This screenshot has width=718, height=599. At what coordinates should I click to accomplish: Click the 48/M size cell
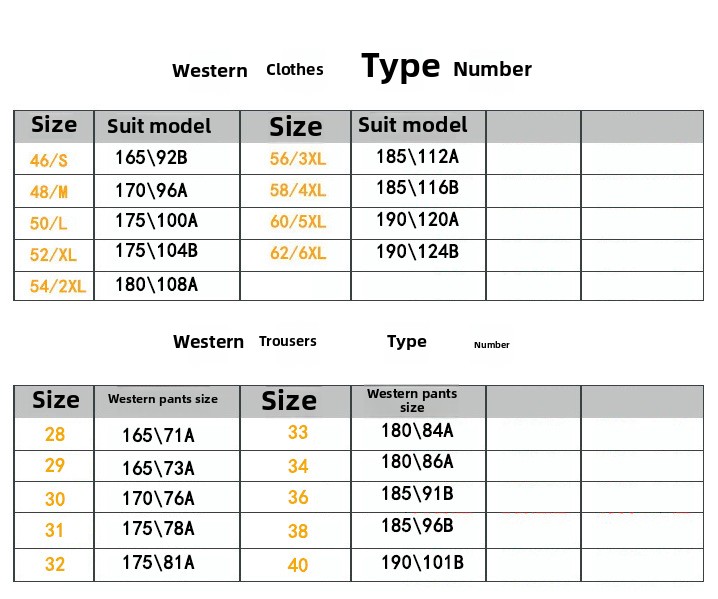tap(49, 191)
